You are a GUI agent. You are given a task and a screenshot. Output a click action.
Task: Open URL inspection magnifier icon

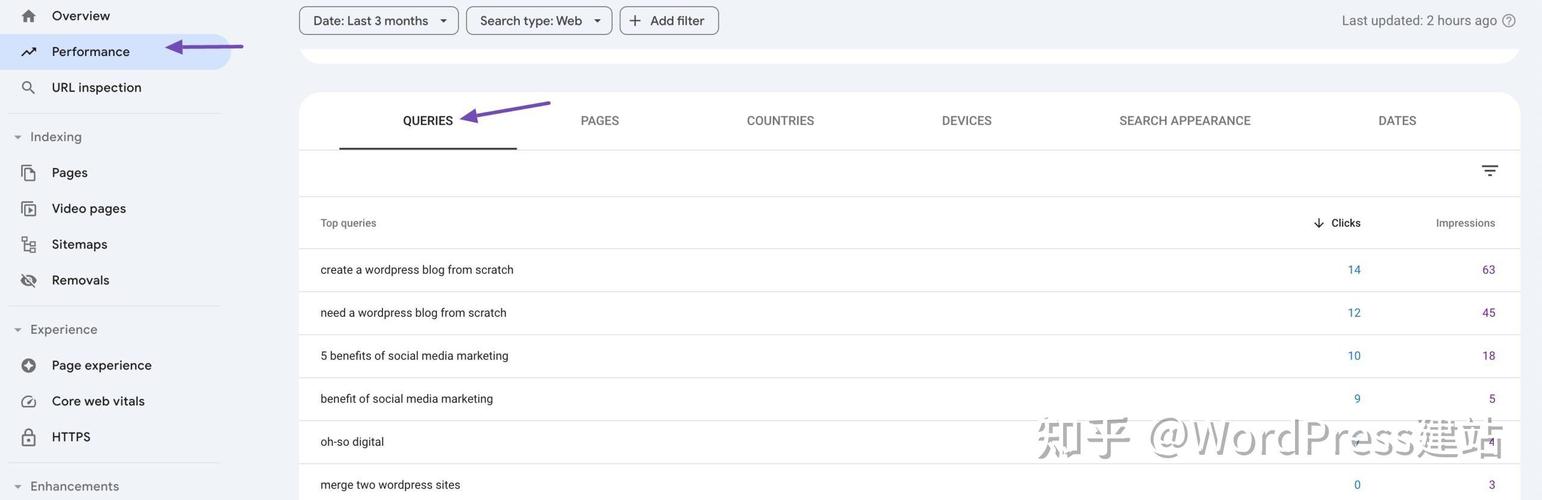28,88
